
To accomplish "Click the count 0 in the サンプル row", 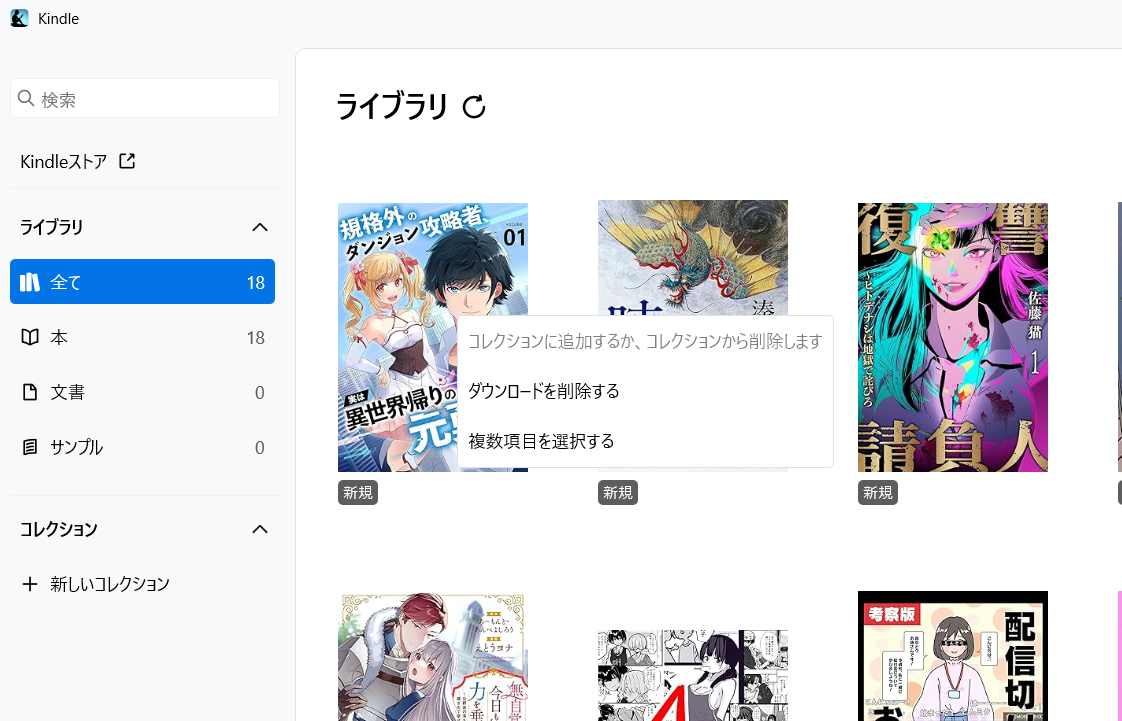I will (260, 448).
